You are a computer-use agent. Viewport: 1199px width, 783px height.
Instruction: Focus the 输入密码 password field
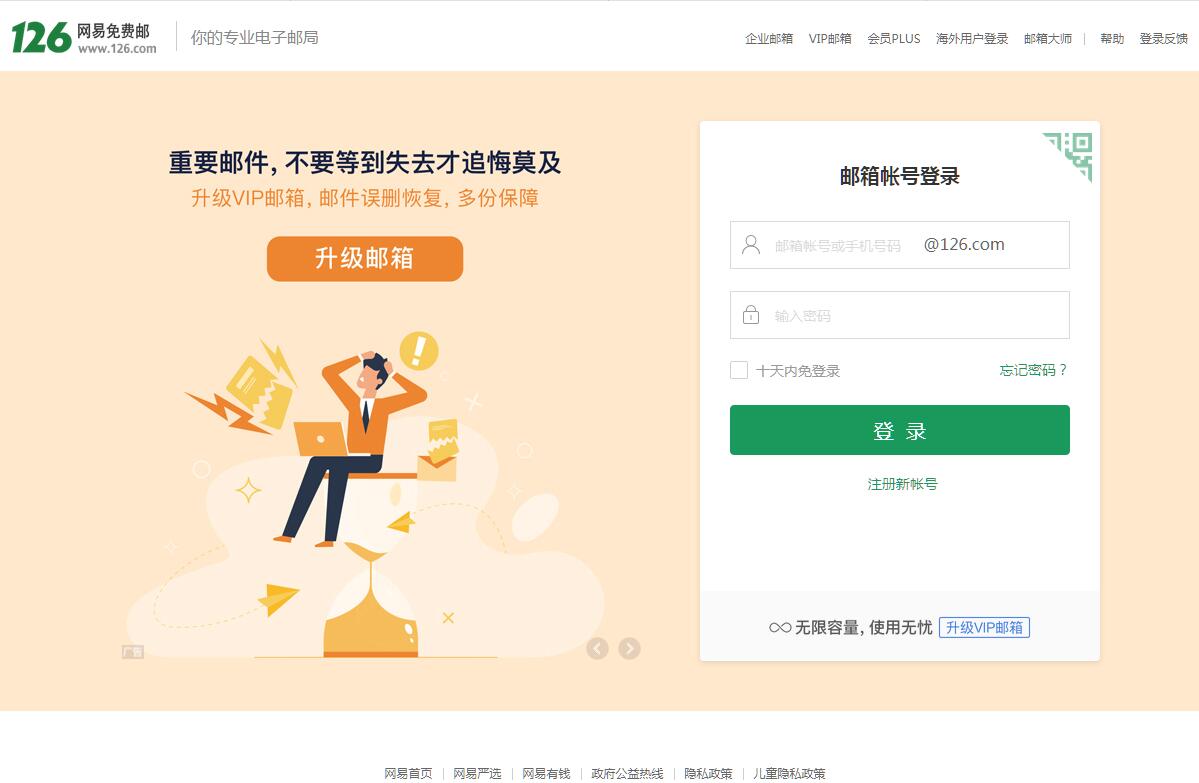(899, 315)
